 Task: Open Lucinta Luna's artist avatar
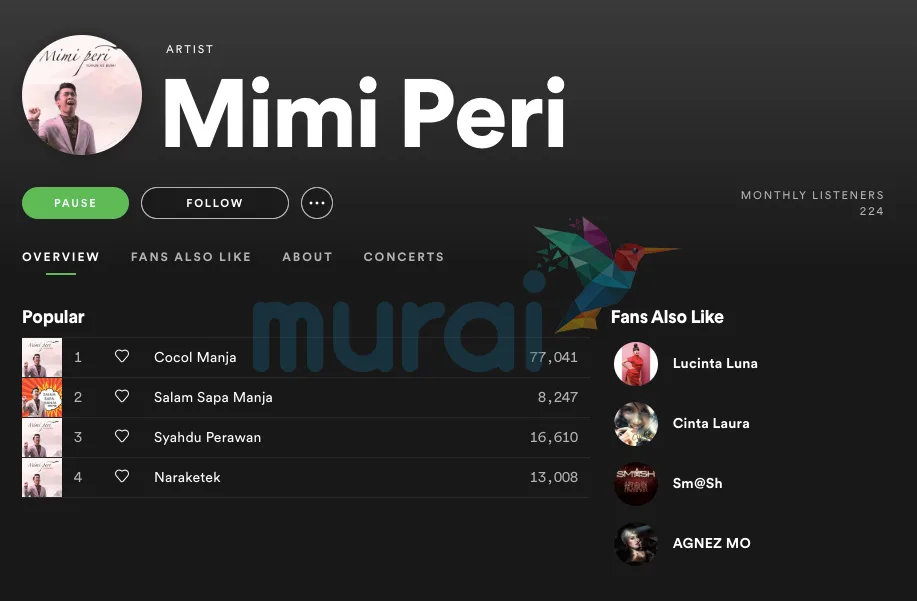(x=636, y=364)
